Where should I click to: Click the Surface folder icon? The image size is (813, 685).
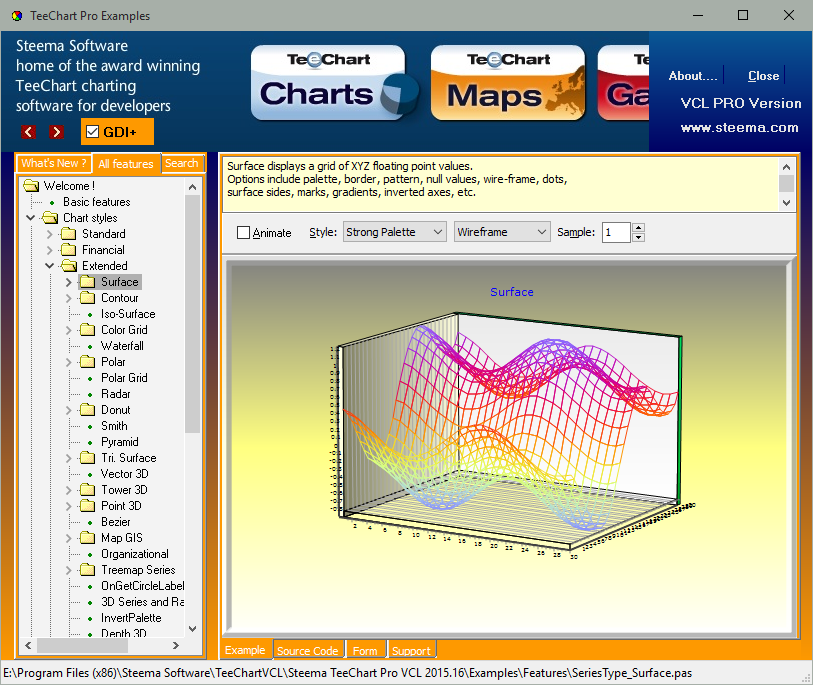pos(88,282)
